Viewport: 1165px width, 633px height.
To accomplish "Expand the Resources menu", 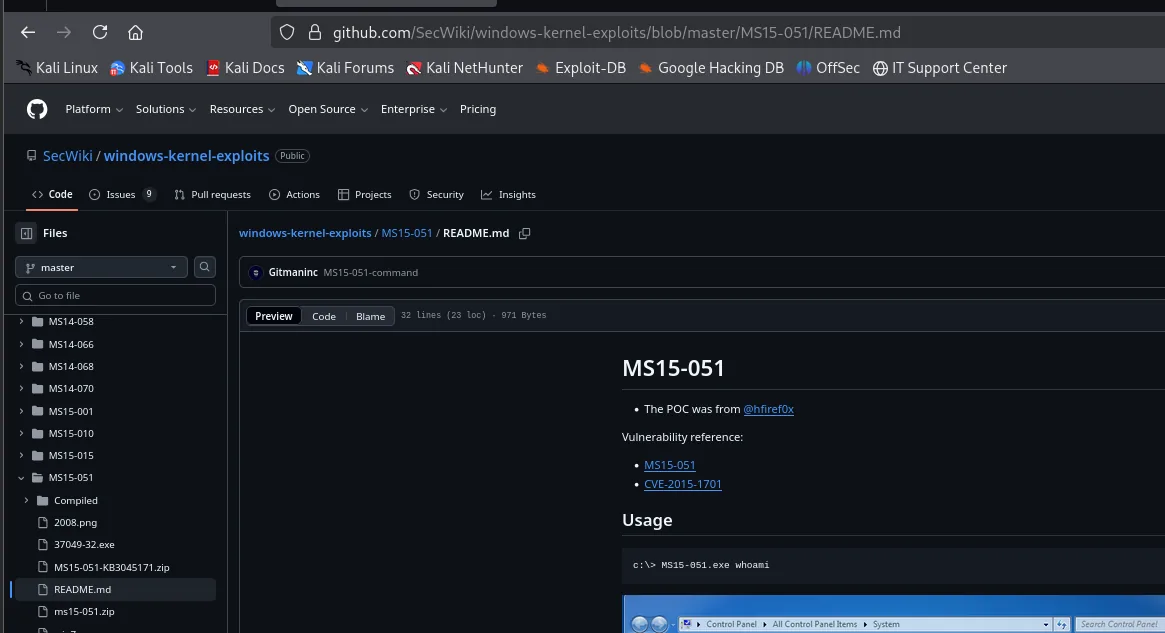I will 242,109.
